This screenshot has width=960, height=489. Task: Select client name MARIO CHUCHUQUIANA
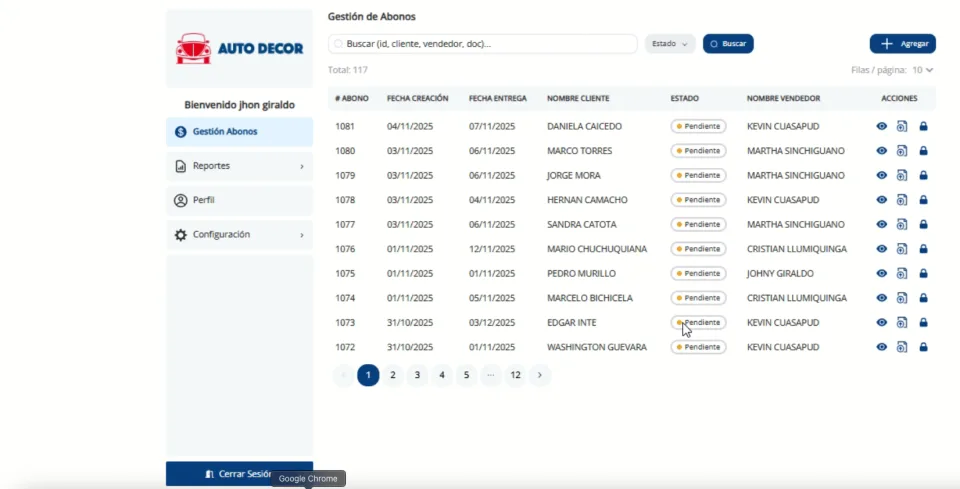[x=597, y=248]
